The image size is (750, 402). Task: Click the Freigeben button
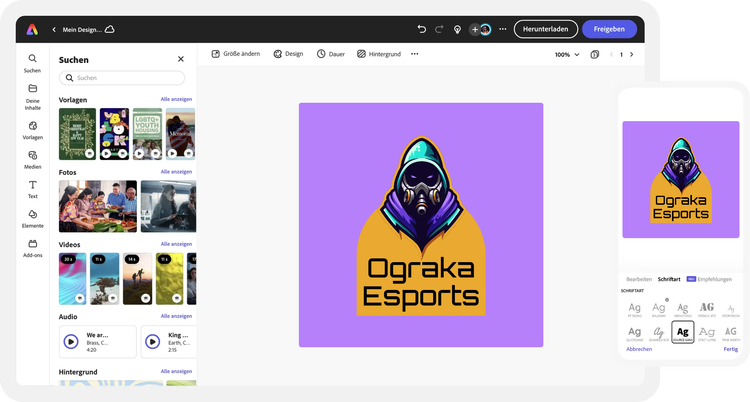click(609, 29)
